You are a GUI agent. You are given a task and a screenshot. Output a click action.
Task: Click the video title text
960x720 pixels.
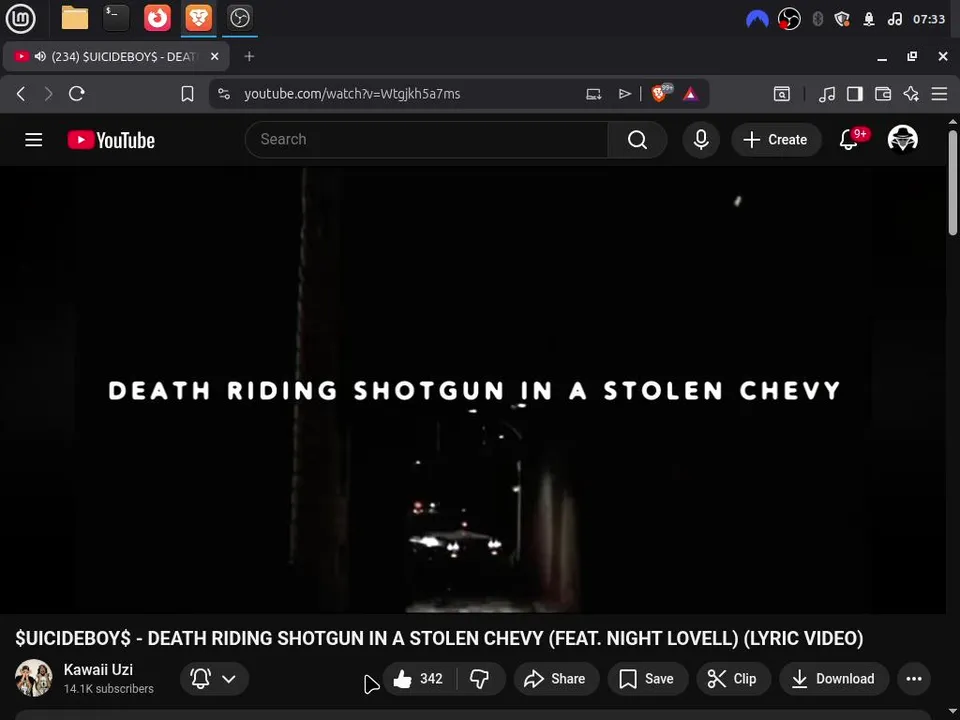[x=439, y=638]
